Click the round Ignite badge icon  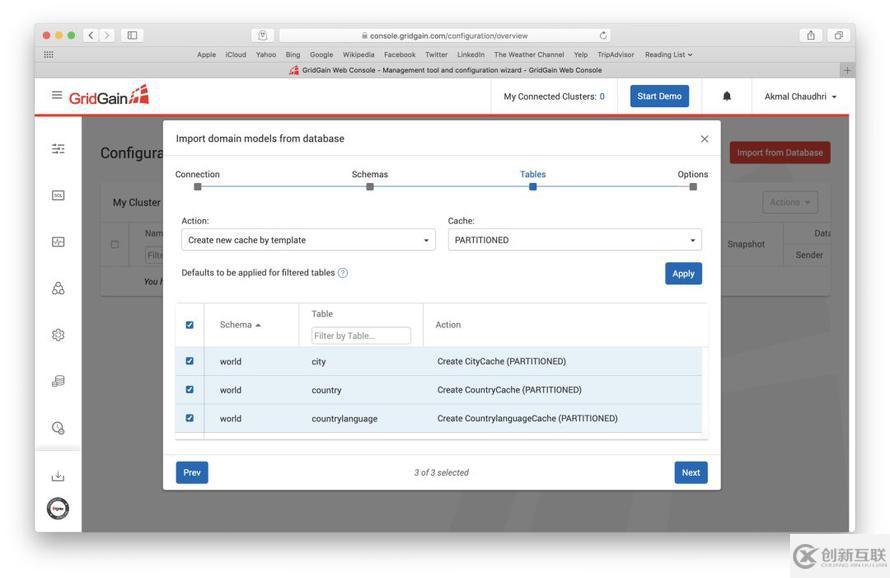pos(58,509)
